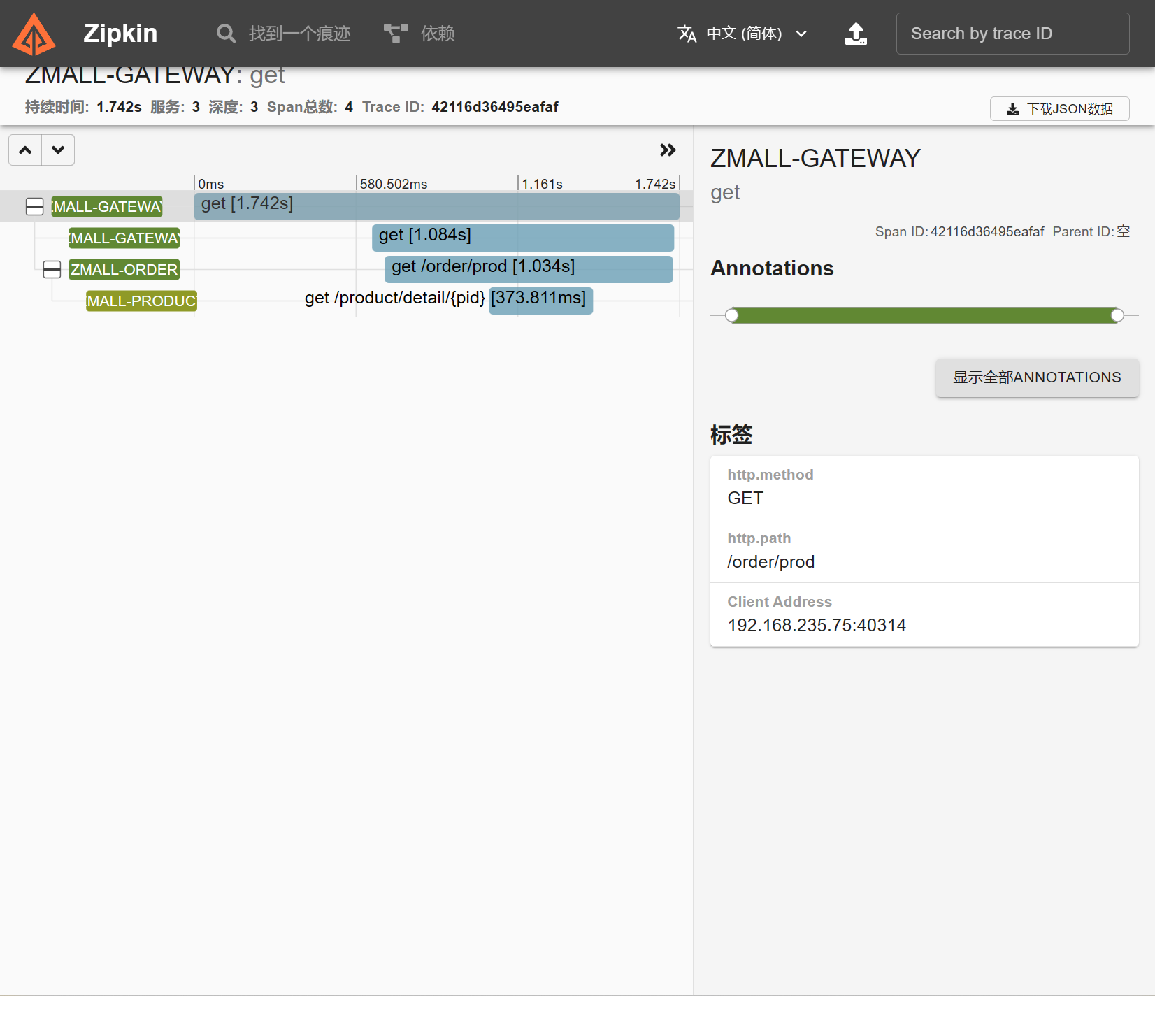Screen dimensions: 1155x1036
Task: Collapse the detail panel with double chevron
Action: tap(668, 150)
